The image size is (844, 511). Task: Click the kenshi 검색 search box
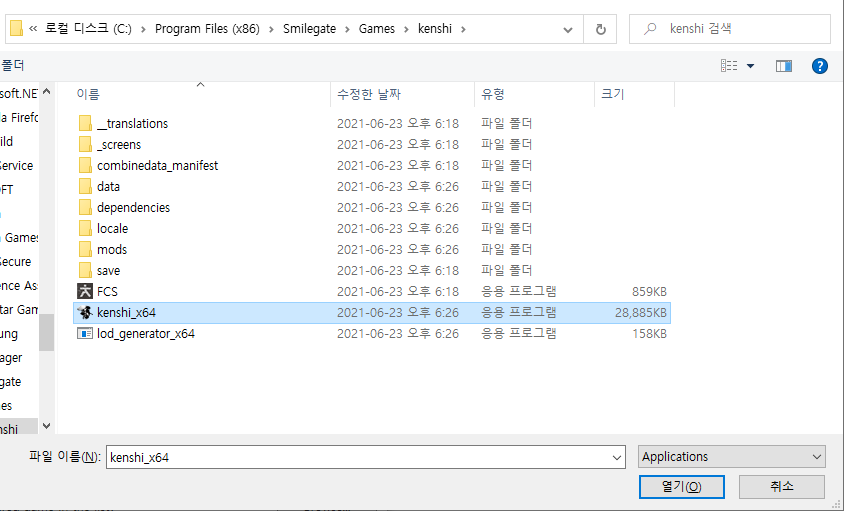pyautogui.click(x=740, y=29)
